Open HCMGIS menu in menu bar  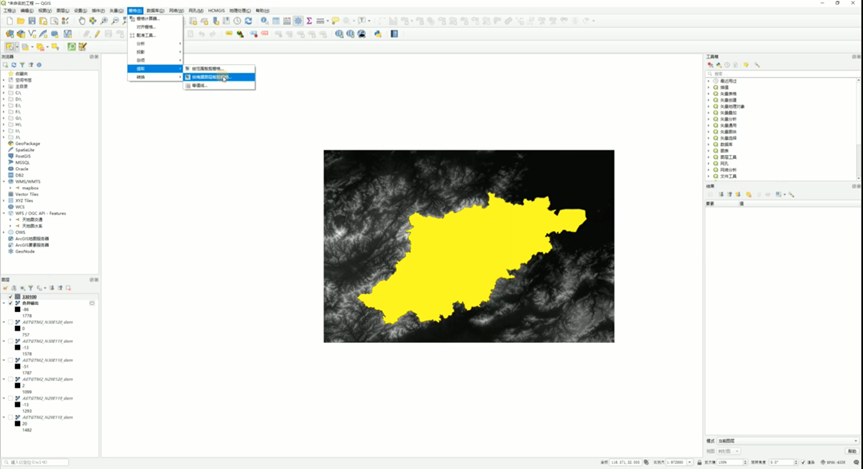point(216,10)
